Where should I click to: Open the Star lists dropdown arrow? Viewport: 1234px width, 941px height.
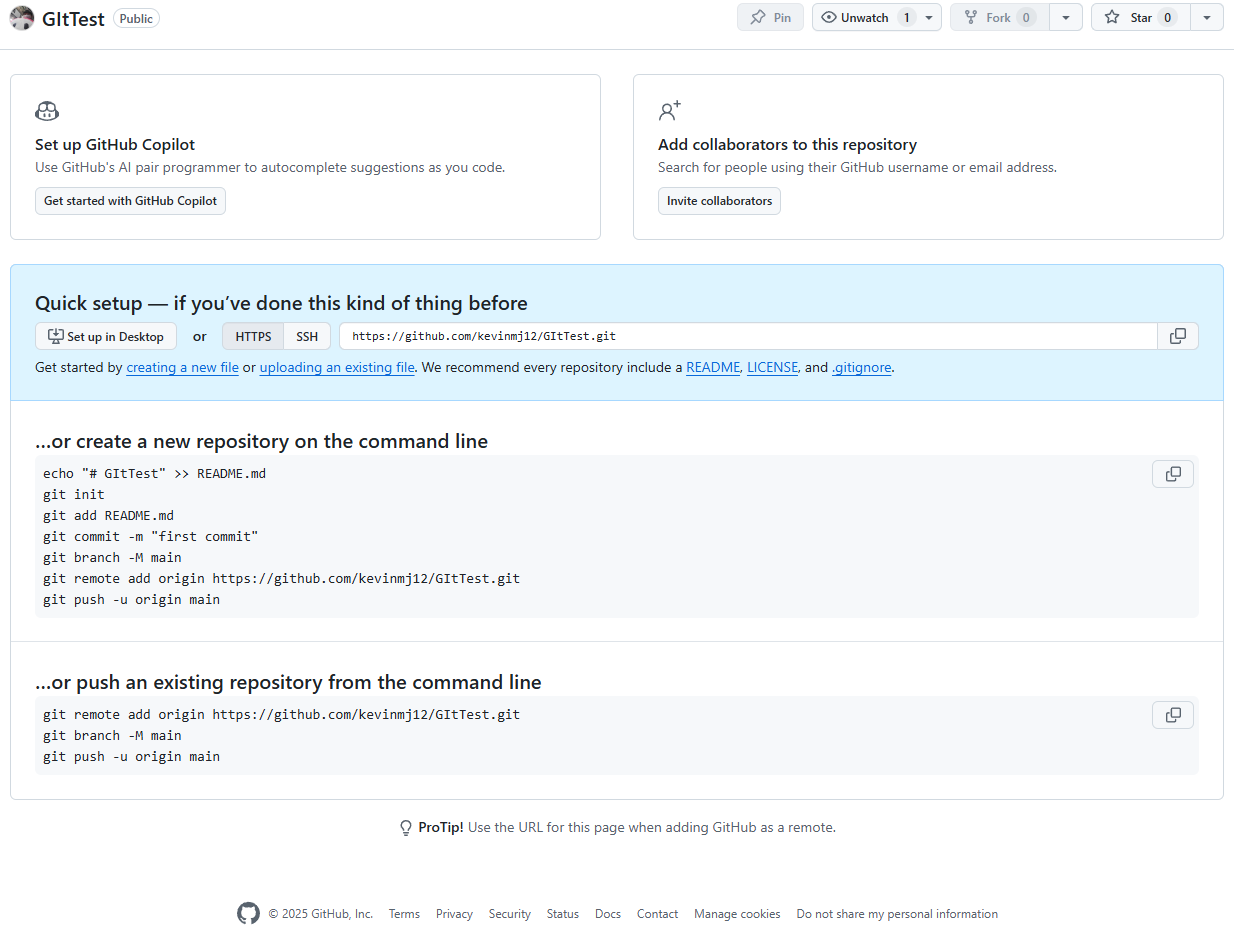[x=1207, y=18]
